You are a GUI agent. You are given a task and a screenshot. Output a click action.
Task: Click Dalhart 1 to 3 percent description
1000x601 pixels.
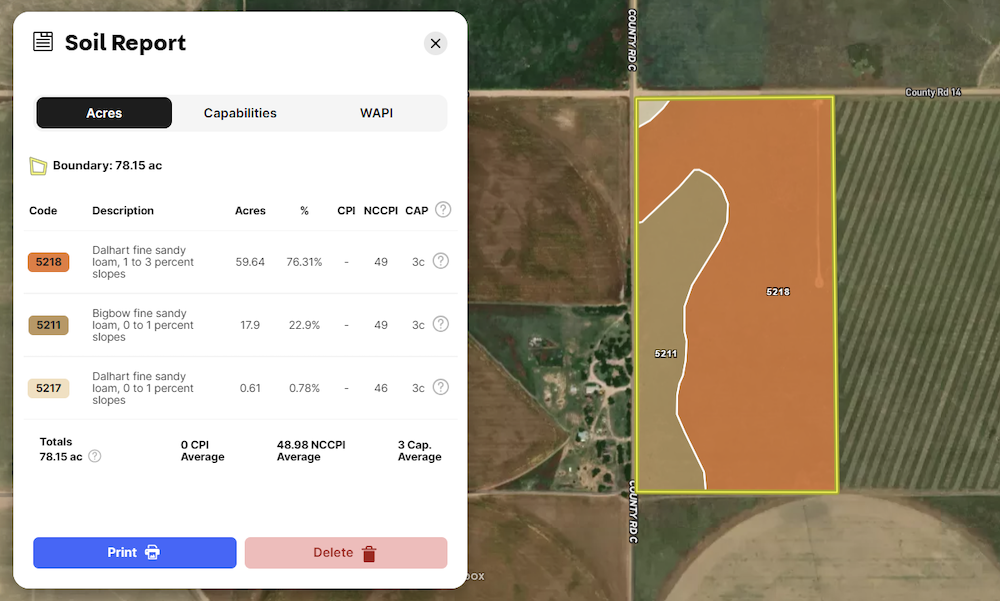pos(143,262)
